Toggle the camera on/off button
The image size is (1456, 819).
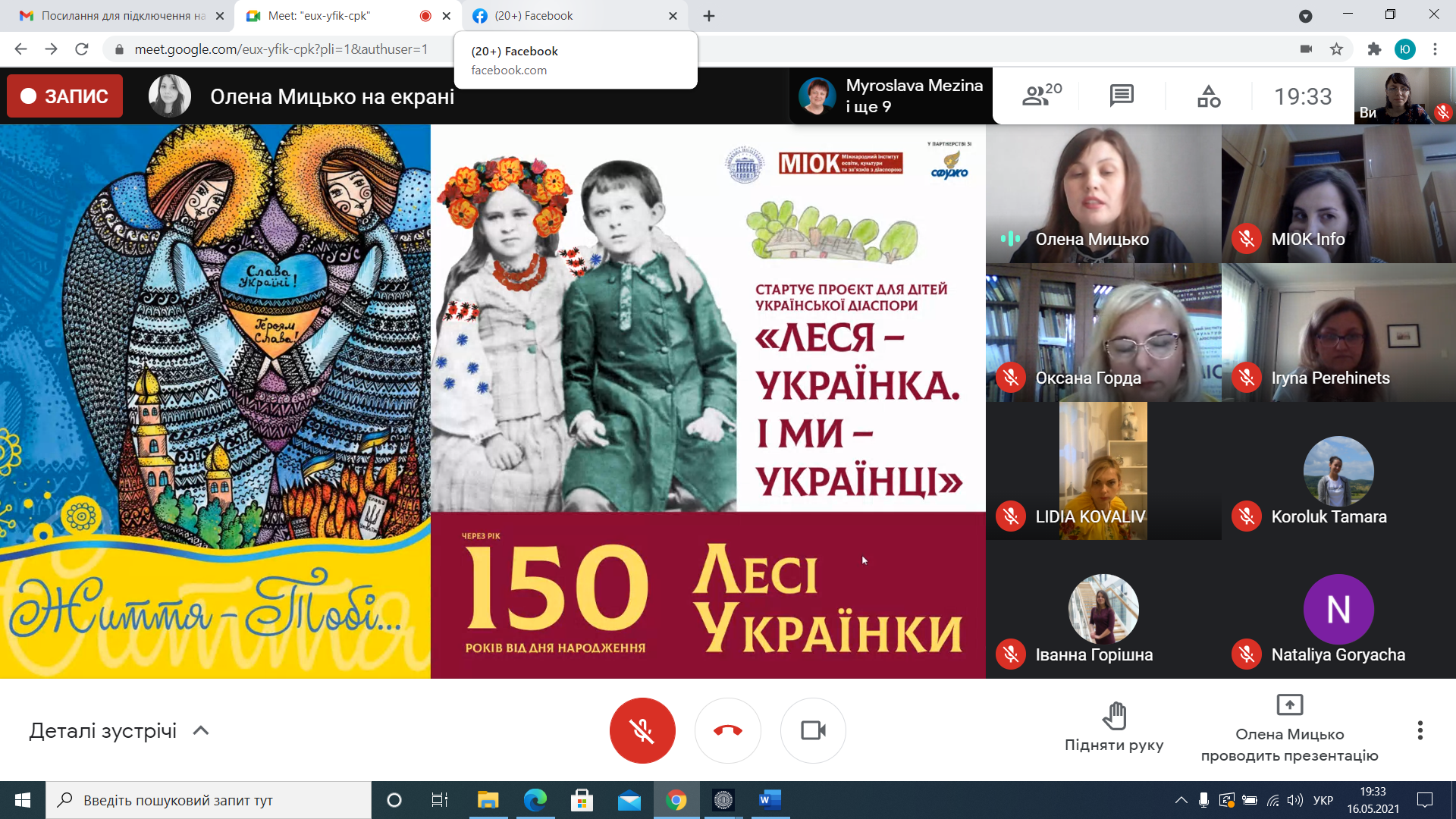[x=813, y=730]
